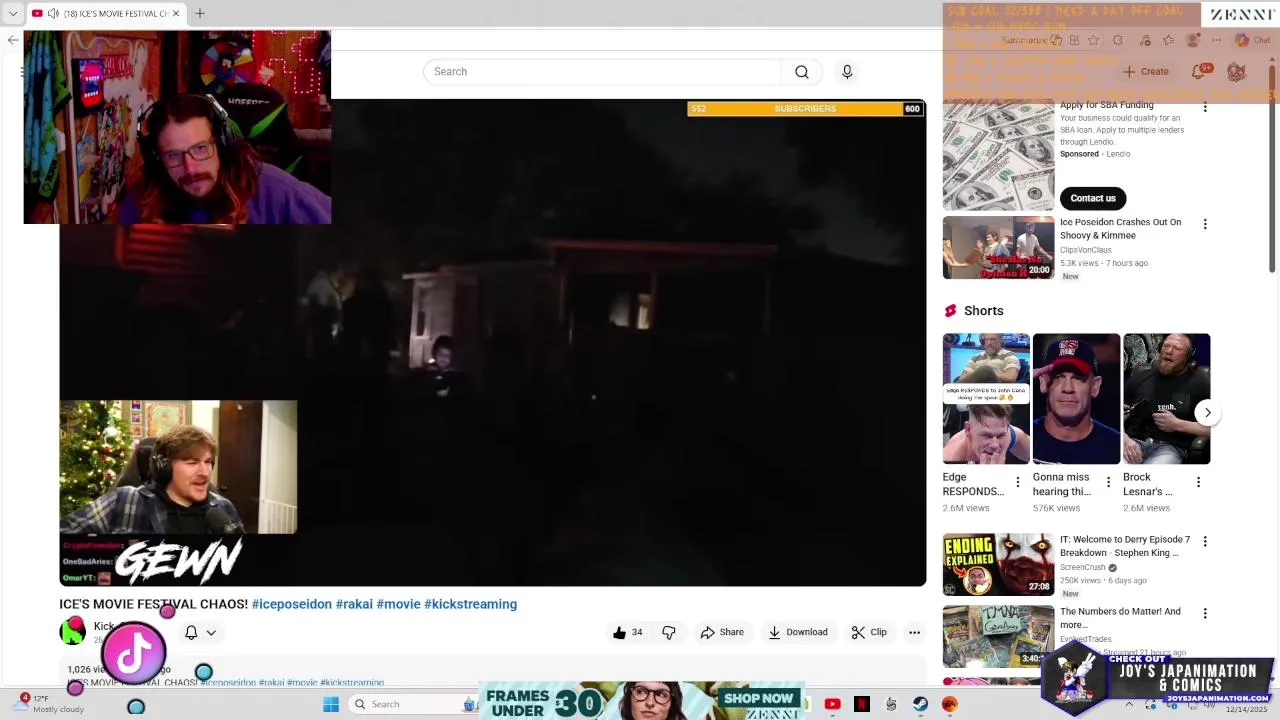The image size is (1280, 720).
Task: Click the SBA Funding money ad image
Action: 998,155
